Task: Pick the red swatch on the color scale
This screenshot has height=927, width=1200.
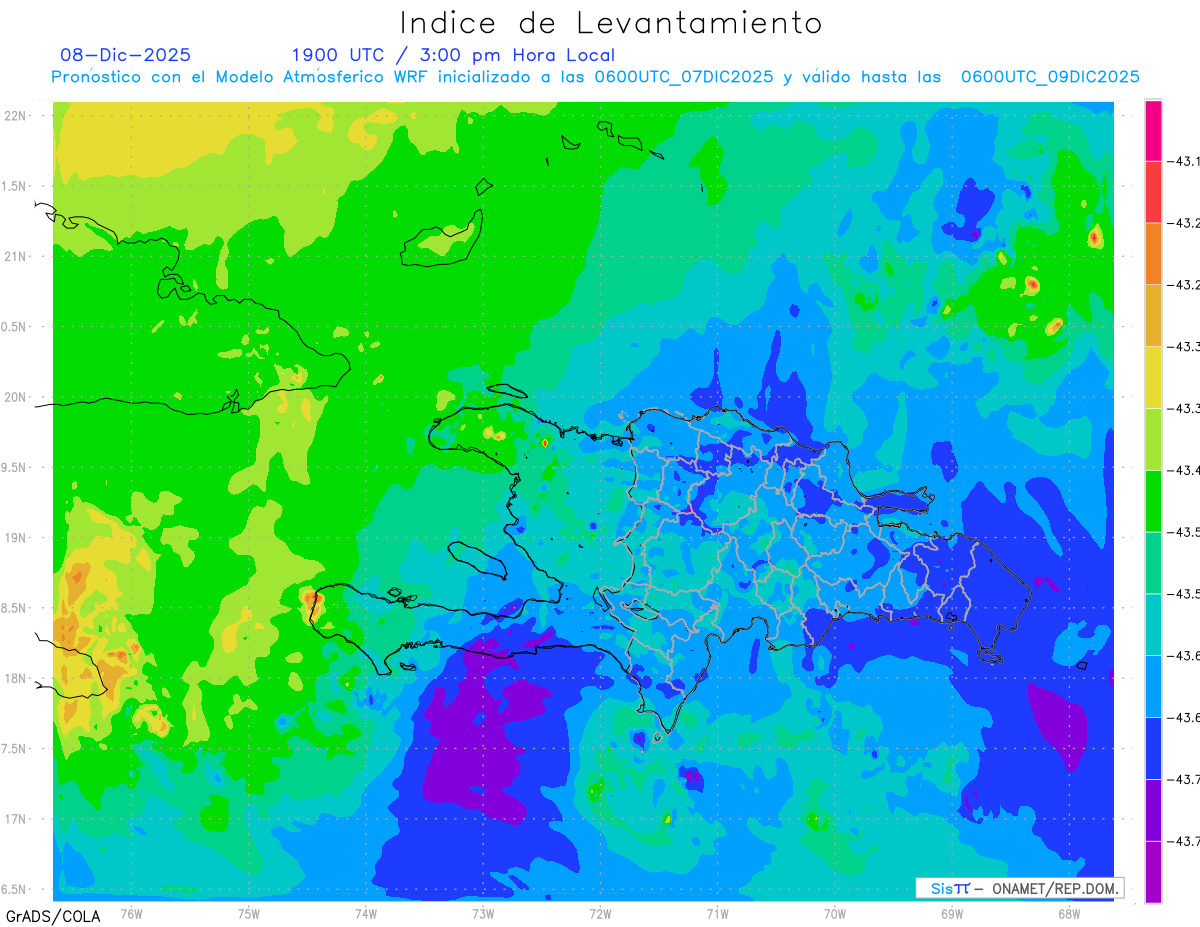Action: tap(1153, 191)
